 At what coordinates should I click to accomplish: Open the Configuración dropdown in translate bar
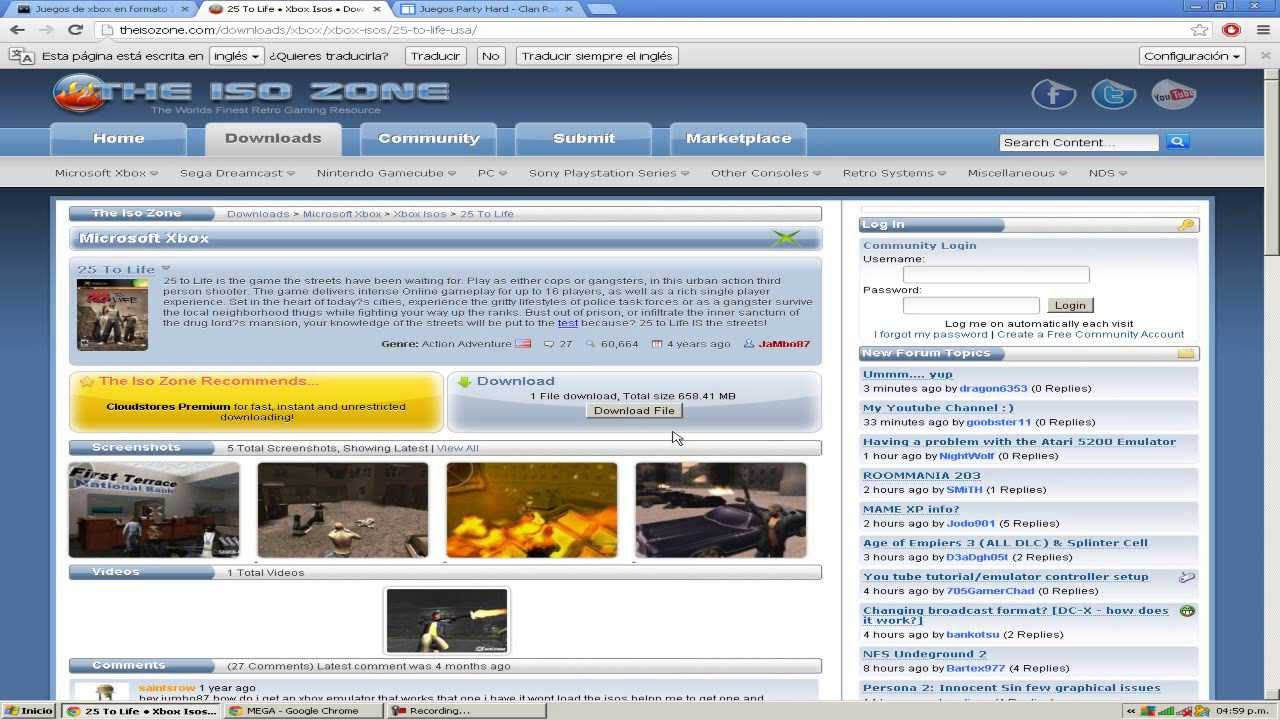click(1192, 56)
